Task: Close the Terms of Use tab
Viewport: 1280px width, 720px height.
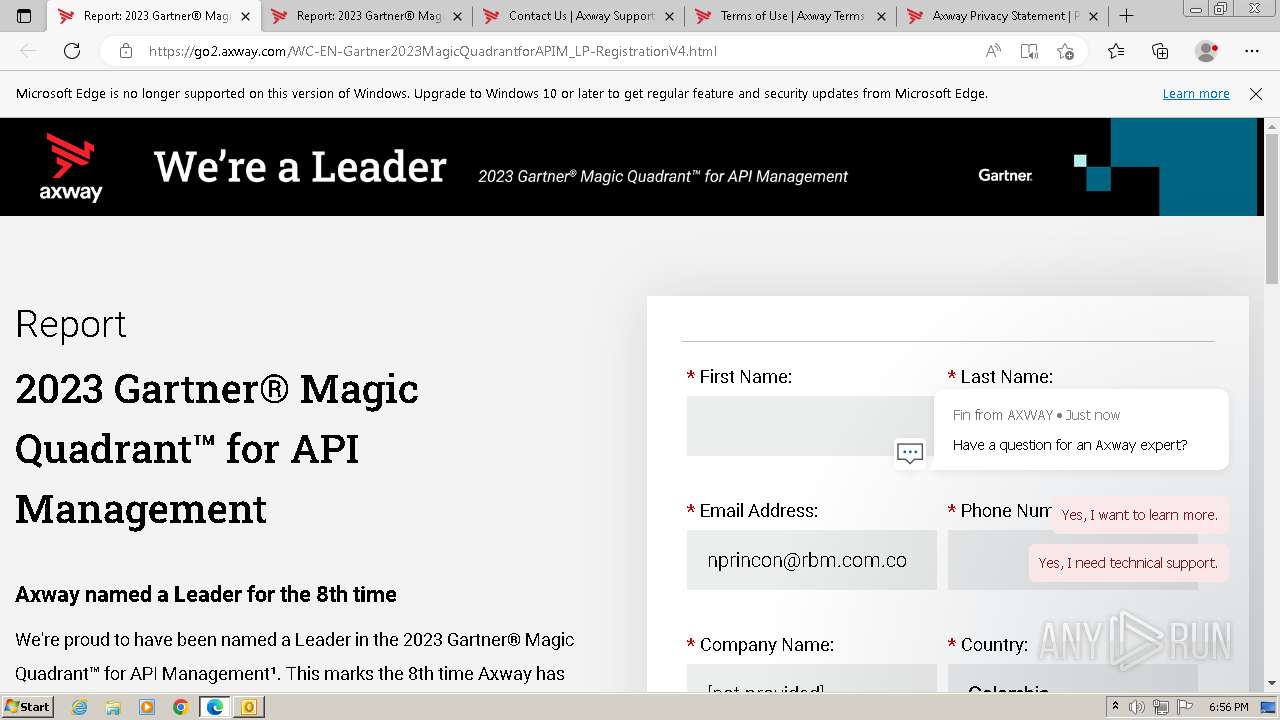Action: pyautogui.click(x=881, y=16)
